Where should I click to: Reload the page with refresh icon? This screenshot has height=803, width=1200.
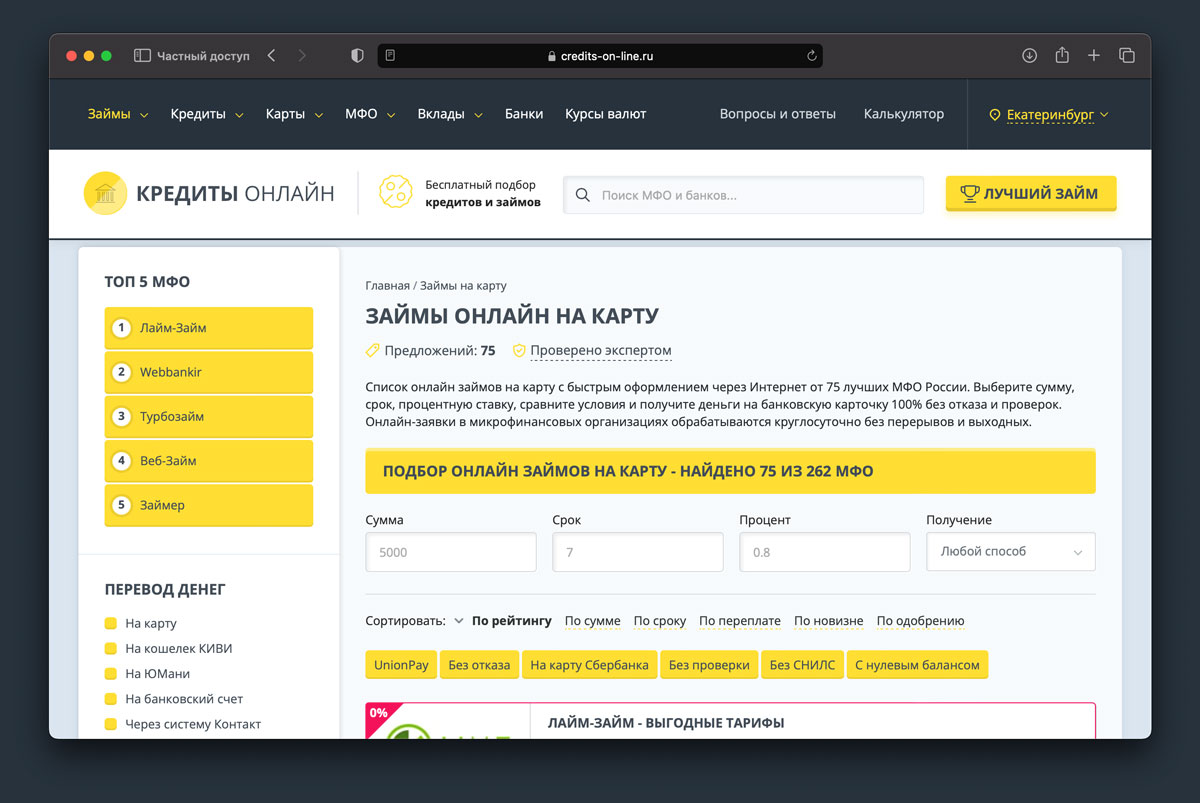(x=812, y=56)
